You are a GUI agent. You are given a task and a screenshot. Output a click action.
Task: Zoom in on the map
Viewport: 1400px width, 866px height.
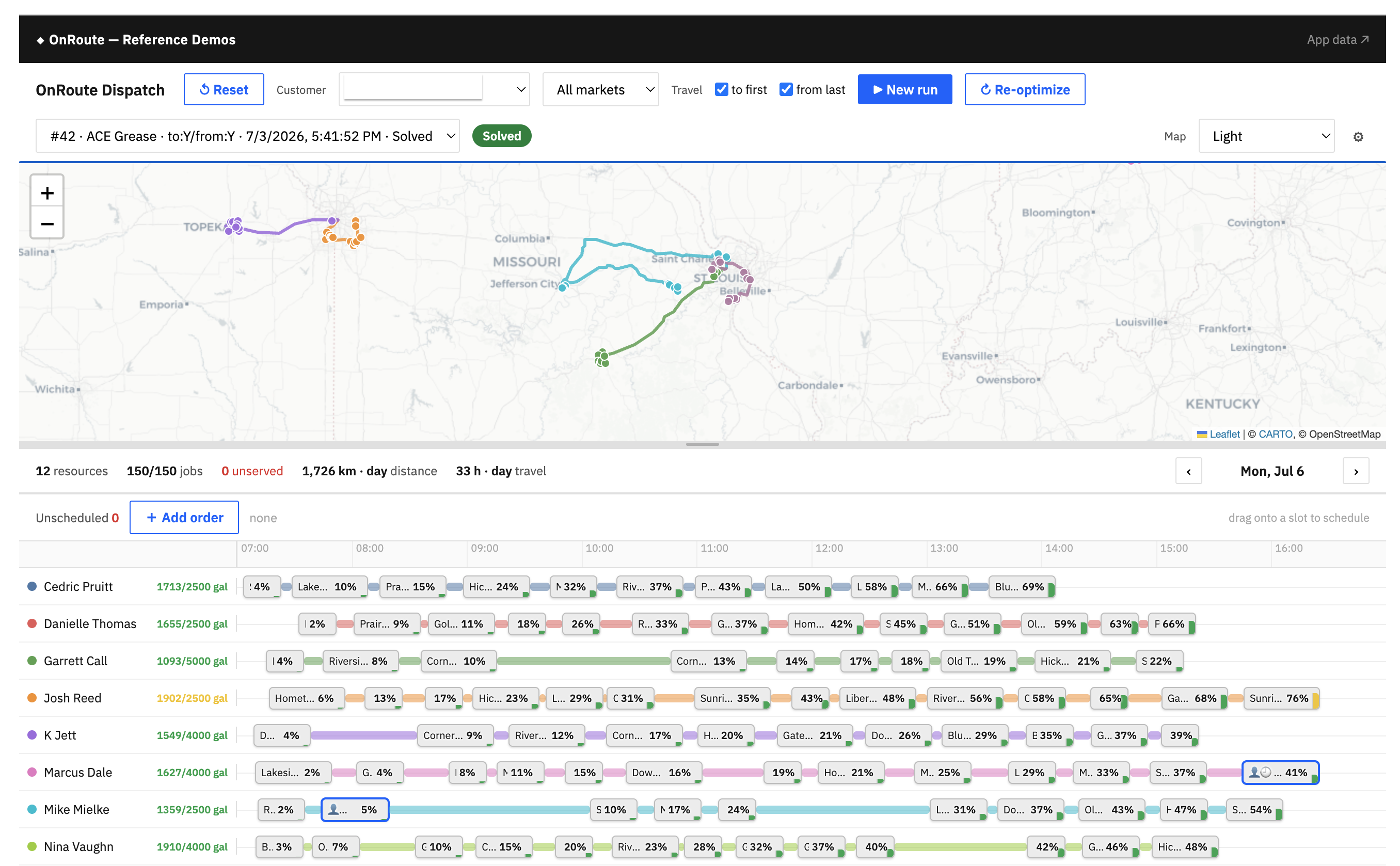(x=47, y=193)
